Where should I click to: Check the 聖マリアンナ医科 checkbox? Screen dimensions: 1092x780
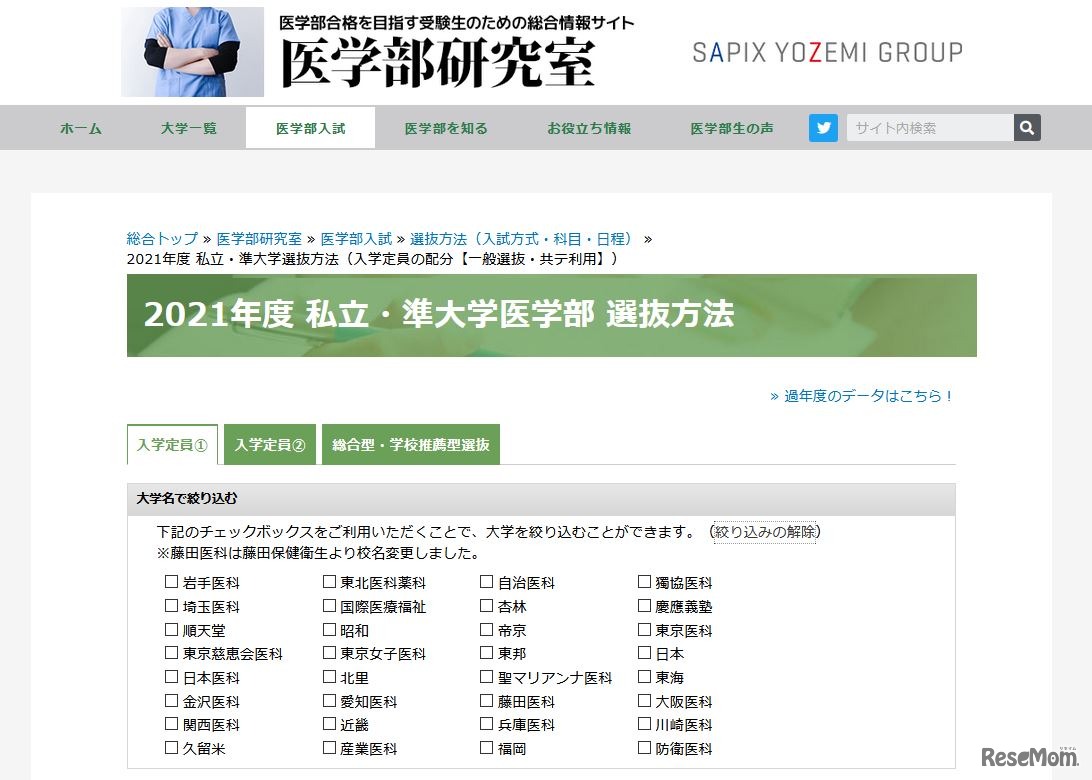click(x=487, y=677)
